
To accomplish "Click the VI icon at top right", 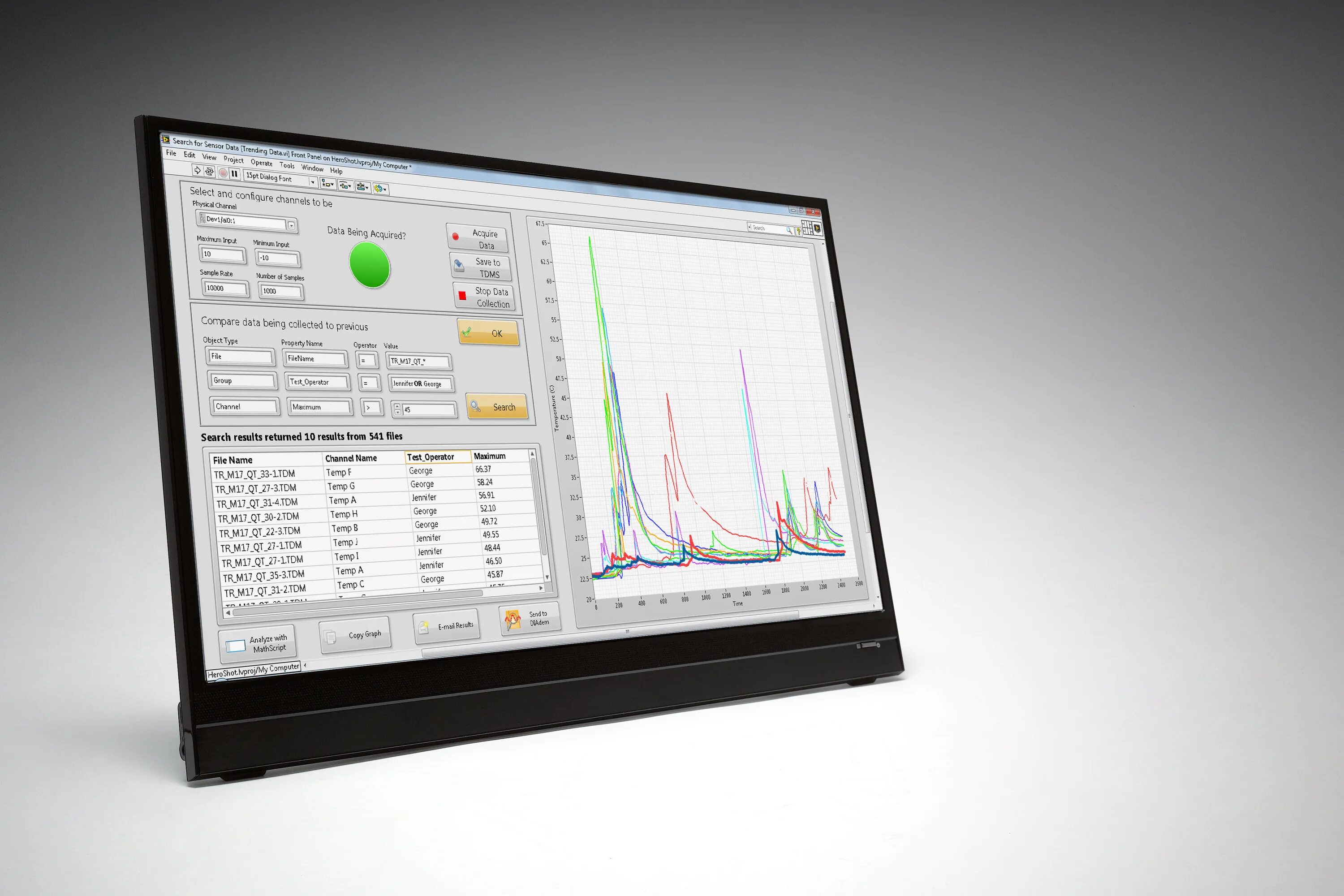I will (817, 228).
